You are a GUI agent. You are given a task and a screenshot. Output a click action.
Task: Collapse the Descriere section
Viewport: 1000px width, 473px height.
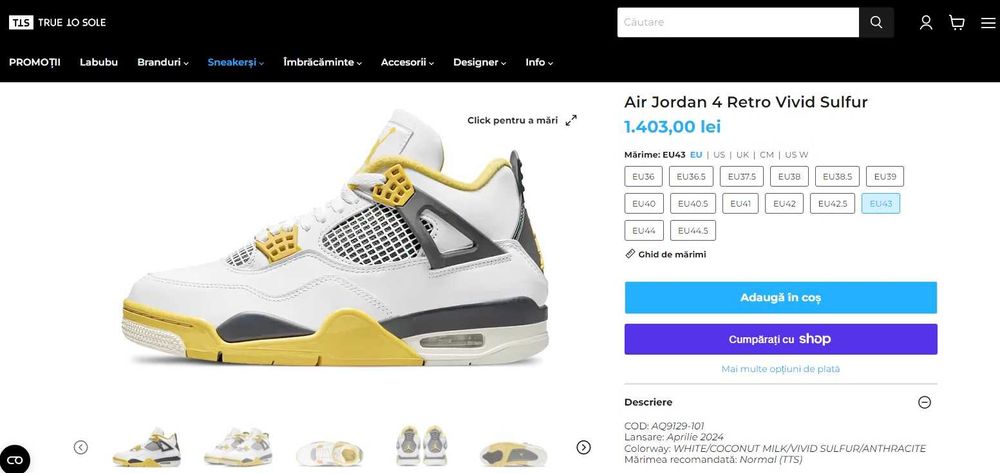click(924, 402)
